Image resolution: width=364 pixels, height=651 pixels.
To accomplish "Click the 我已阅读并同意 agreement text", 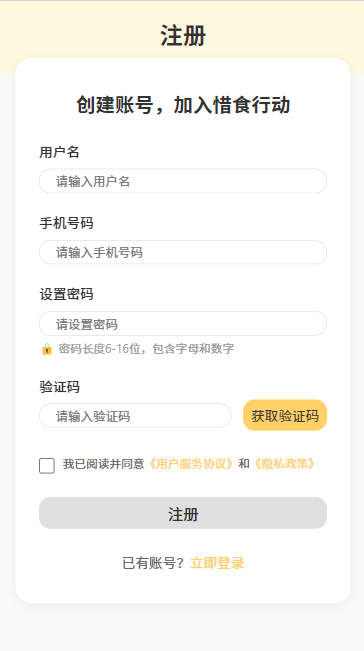I will click(x=103, y=464).
